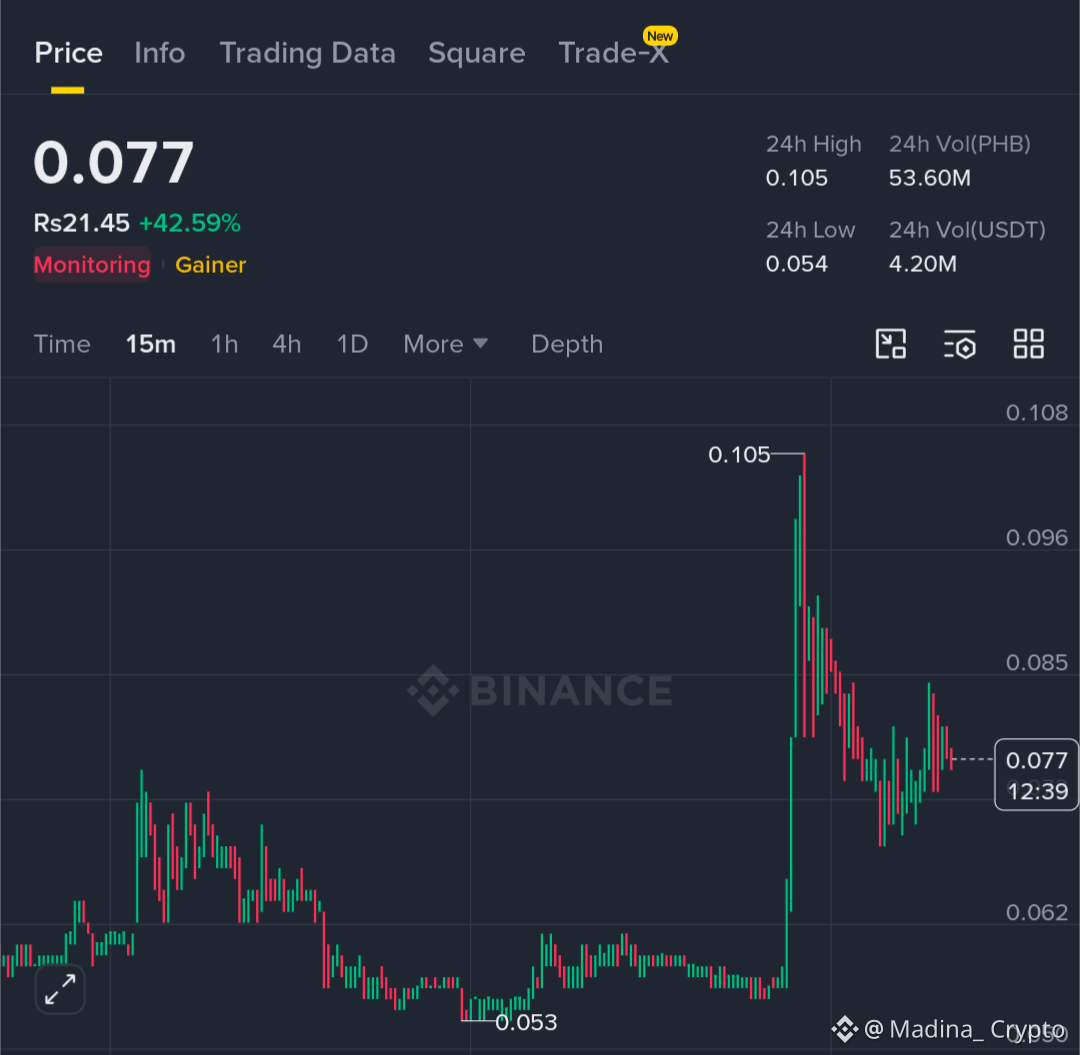The width and height of the screenshot is (1080, 1055).
Task: Click the 0.096 axis price label
Action: (1037, 538)
